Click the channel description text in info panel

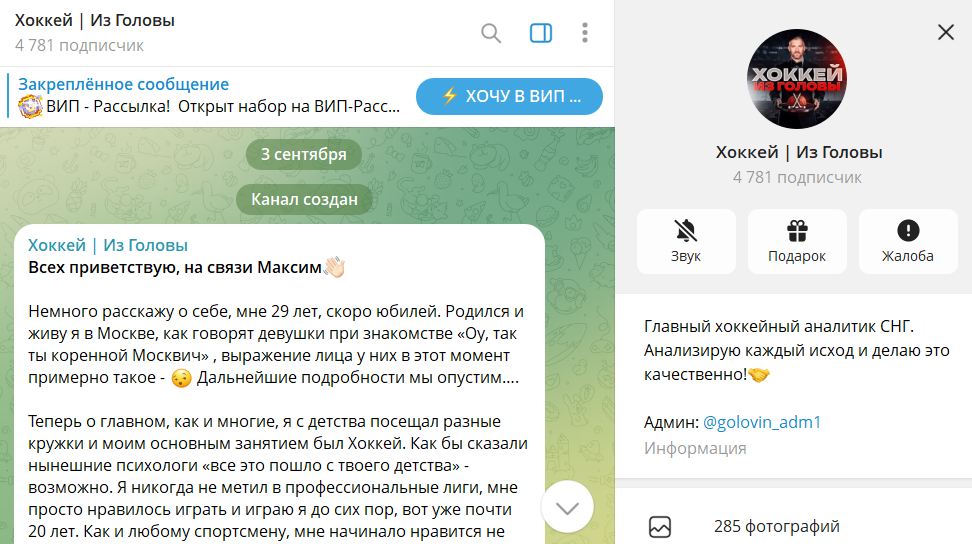tap(797, 350)
